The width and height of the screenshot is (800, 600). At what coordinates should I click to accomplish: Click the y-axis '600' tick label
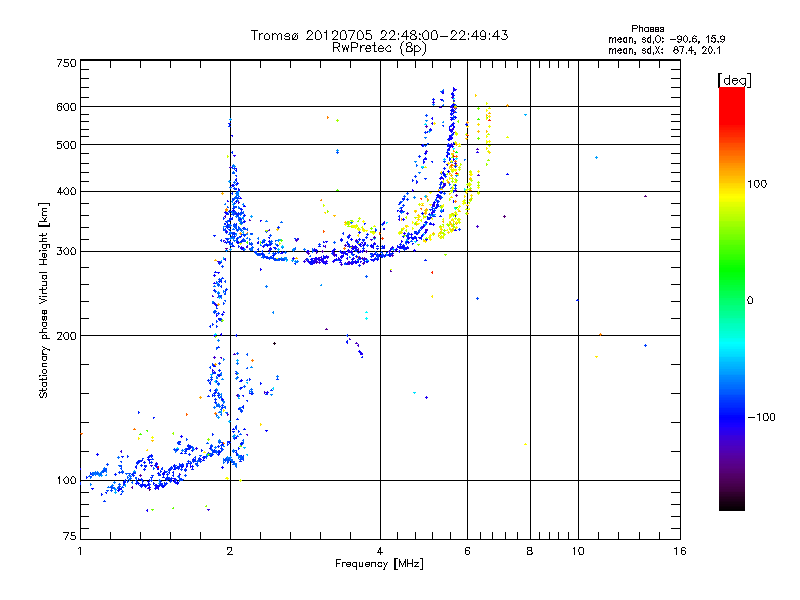tap(66, 107)
